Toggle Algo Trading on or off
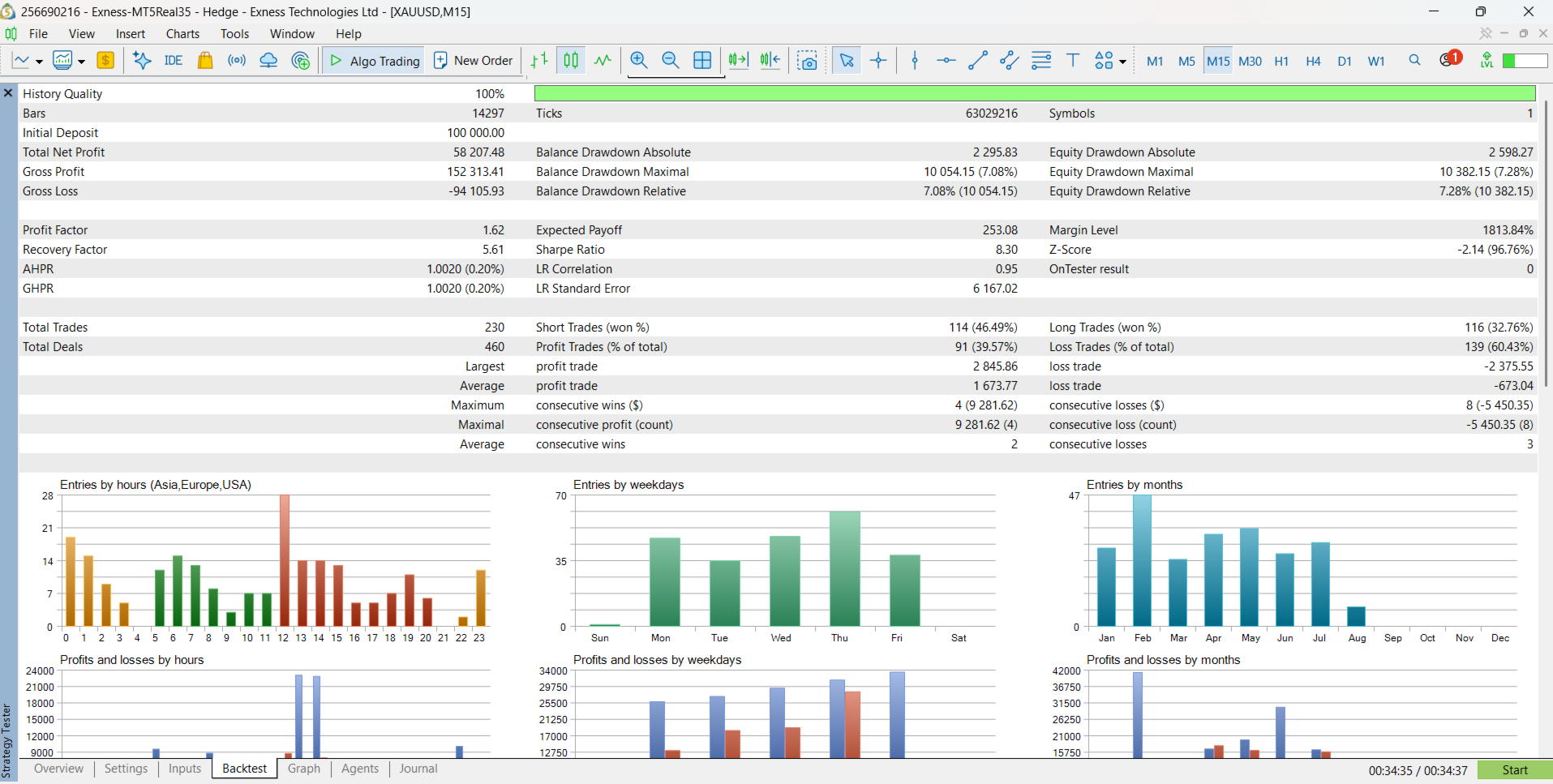1553x784 pixels. [375, 61]
